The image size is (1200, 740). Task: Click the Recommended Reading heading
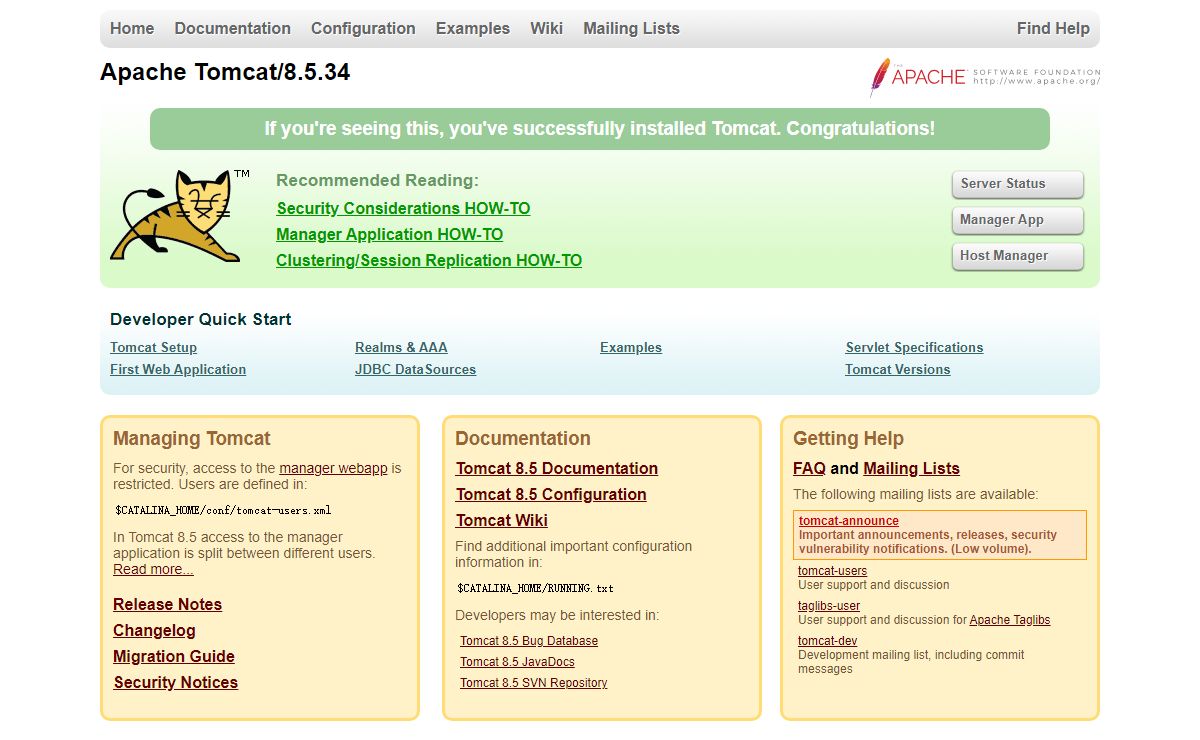(x=378, y=180)
